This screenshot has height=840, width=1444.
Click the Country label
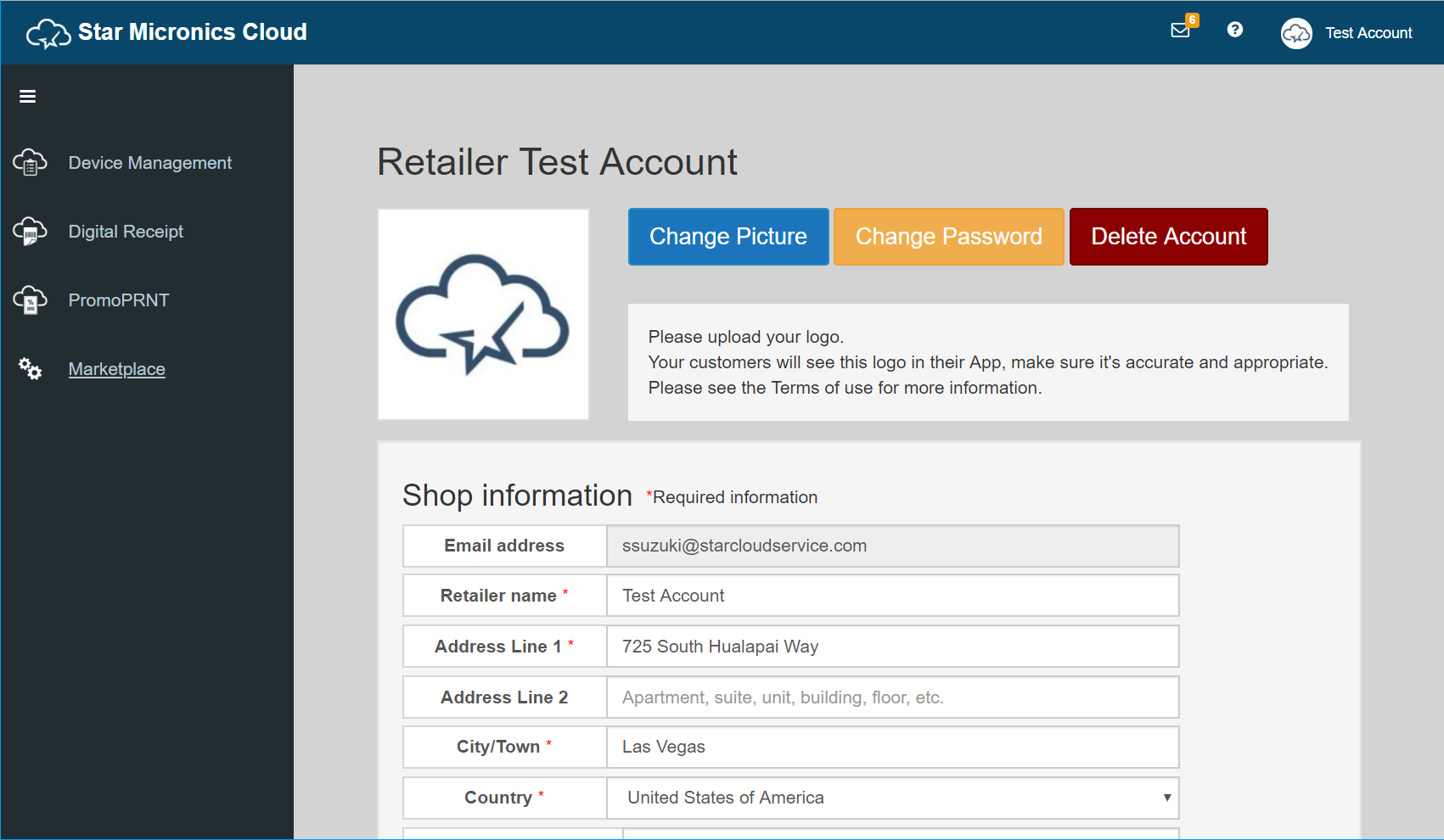tap(504, 798)
